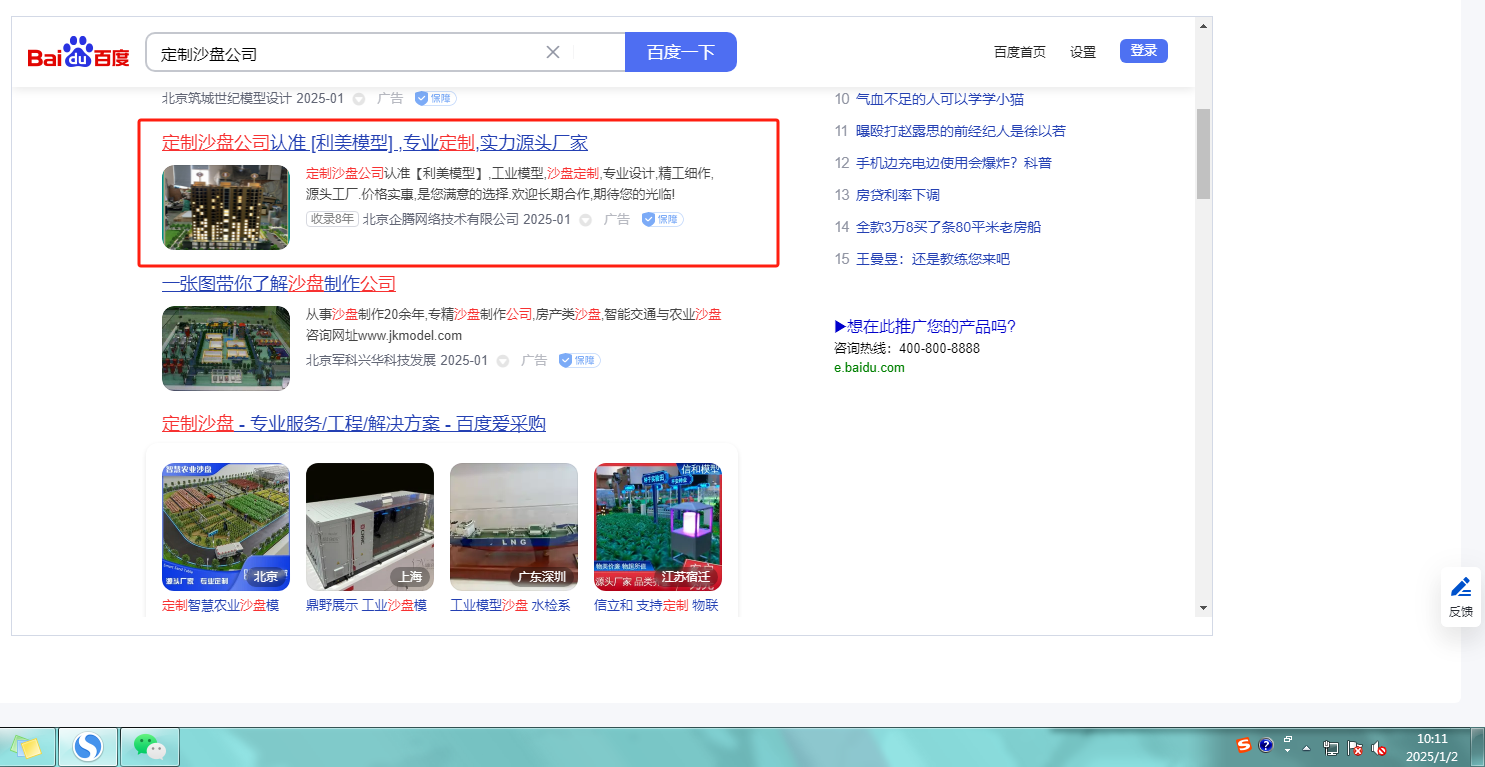The width and height of the screenshot is (1485, 767).
Task: Click the 保障 shield badge on 北京筑城世纪 result
Action: pyautogui.click(x=435, y=98)
